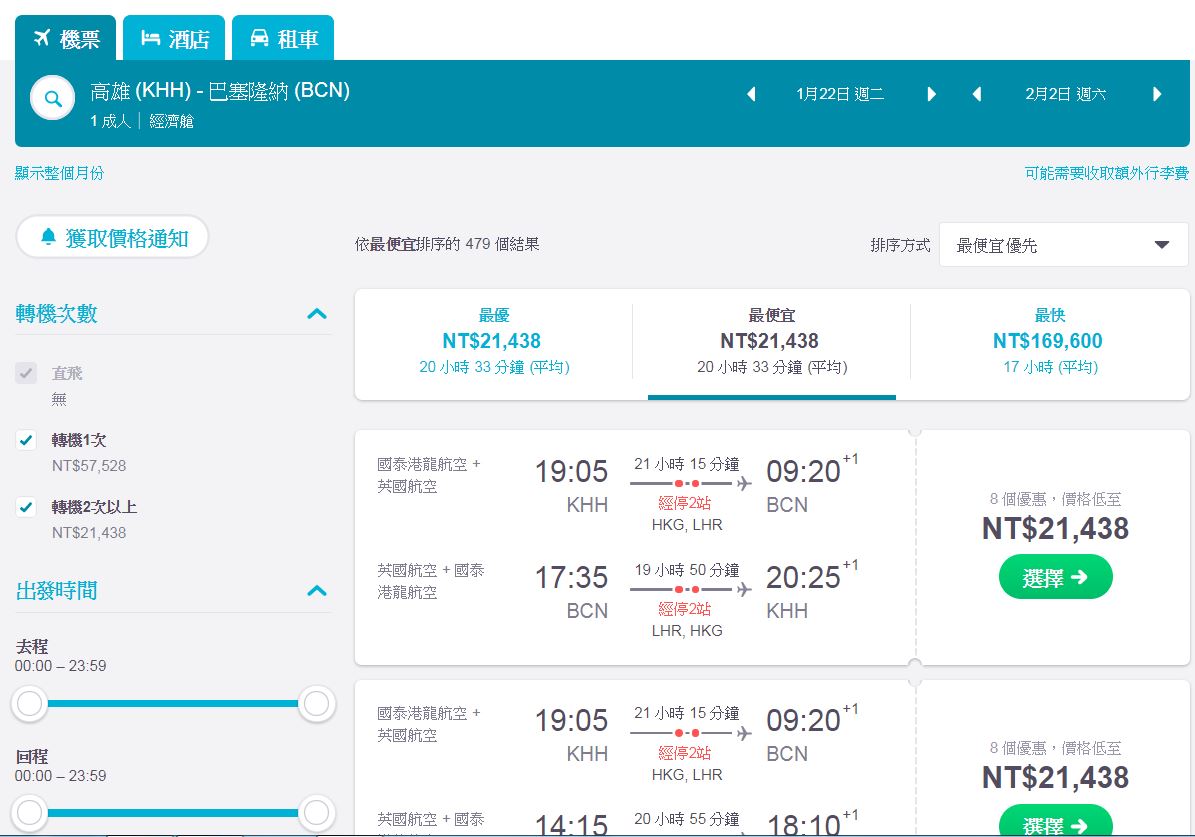This screenshot has width=1195, height=837.
Task: Select the 最便宜 results tab
Action: (x=771, y=342)
